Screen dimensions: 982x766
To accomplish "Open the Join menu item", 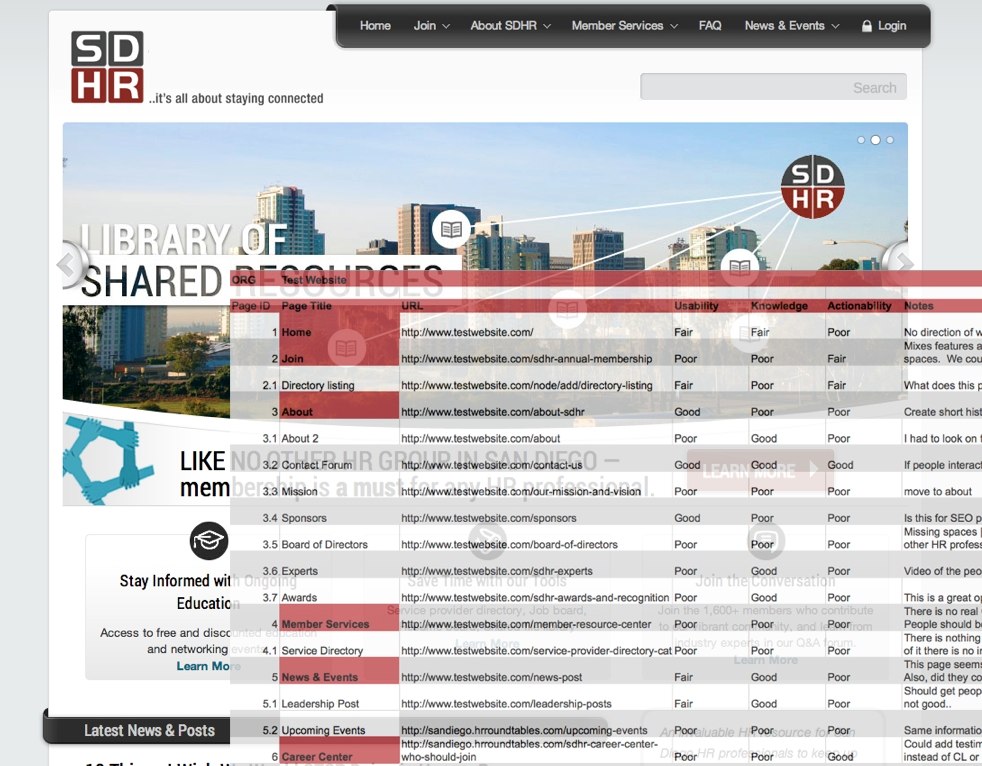I will [x=425, y=26].
